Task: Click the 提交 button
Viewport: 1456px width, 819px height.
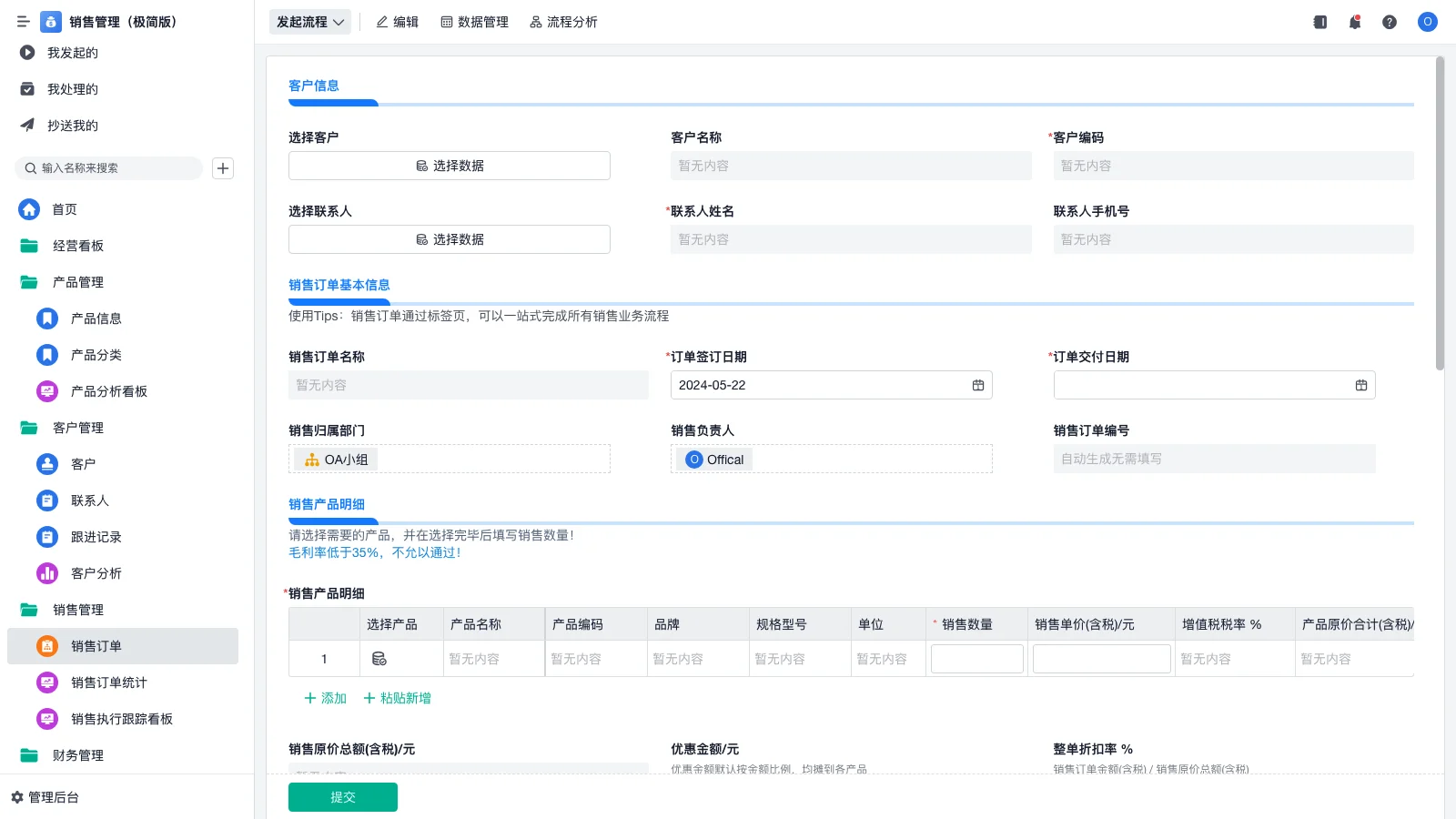Action: 342,796
